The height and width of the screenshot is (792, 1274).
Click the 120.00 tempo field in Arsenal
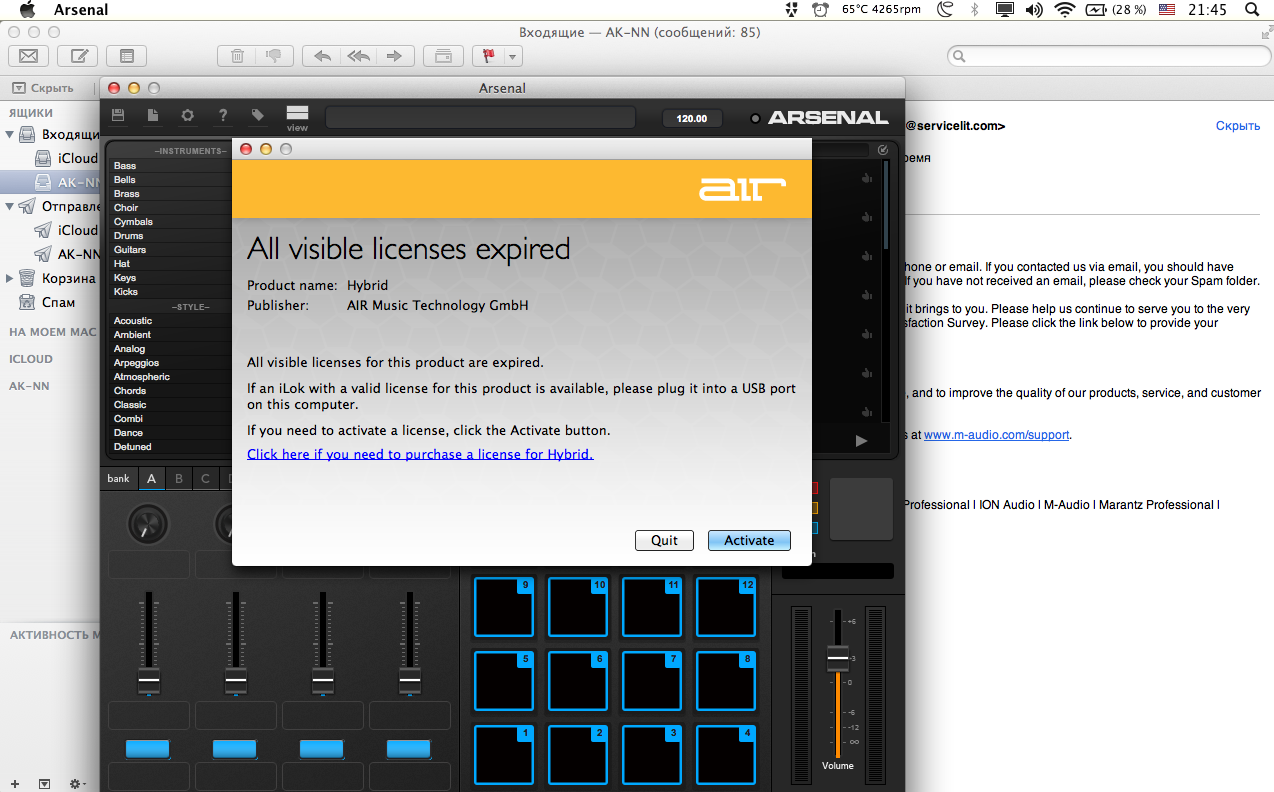click(692, 118)
